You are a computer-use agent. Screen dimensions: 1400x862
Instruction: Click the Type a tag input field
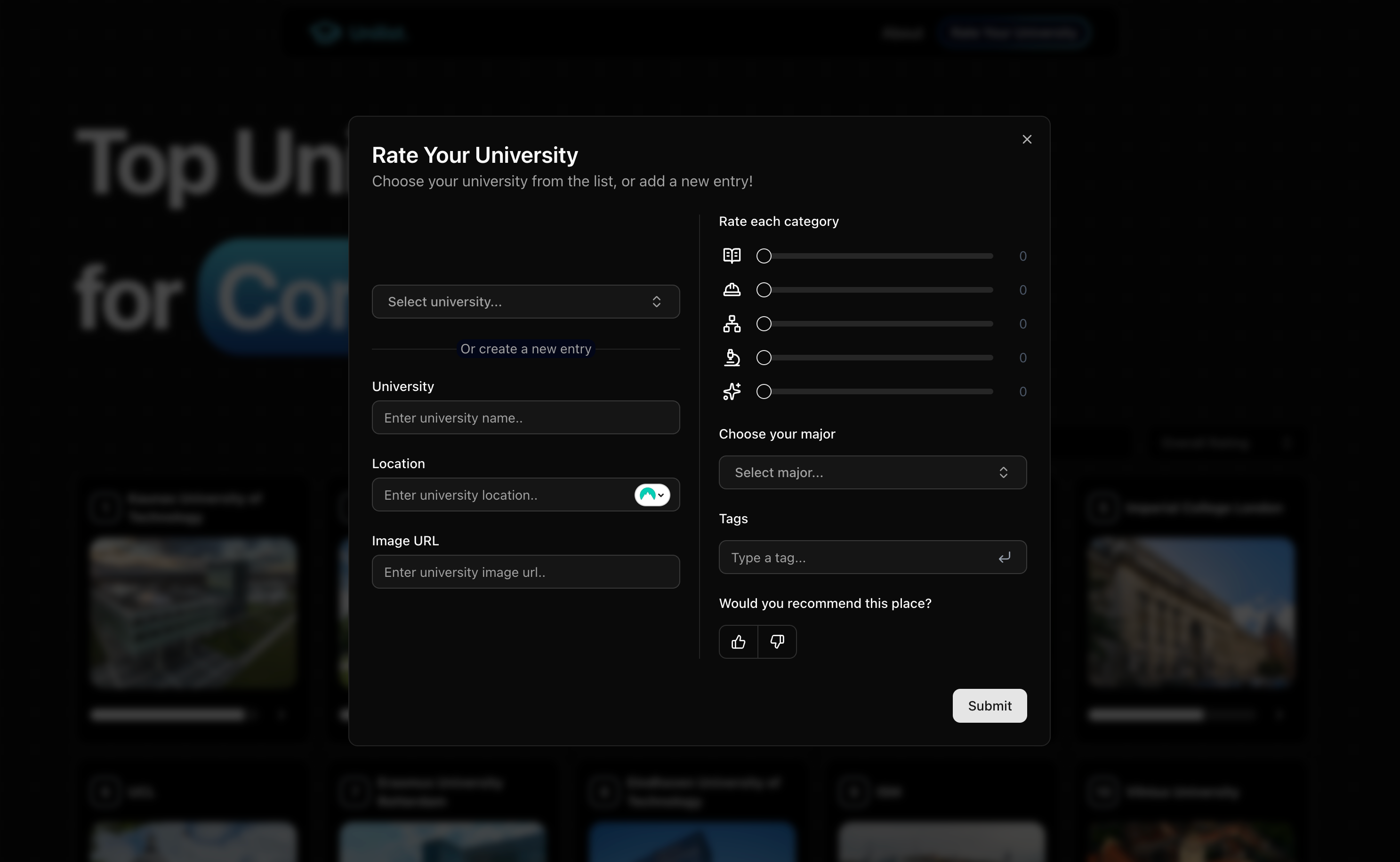[872, 557]
